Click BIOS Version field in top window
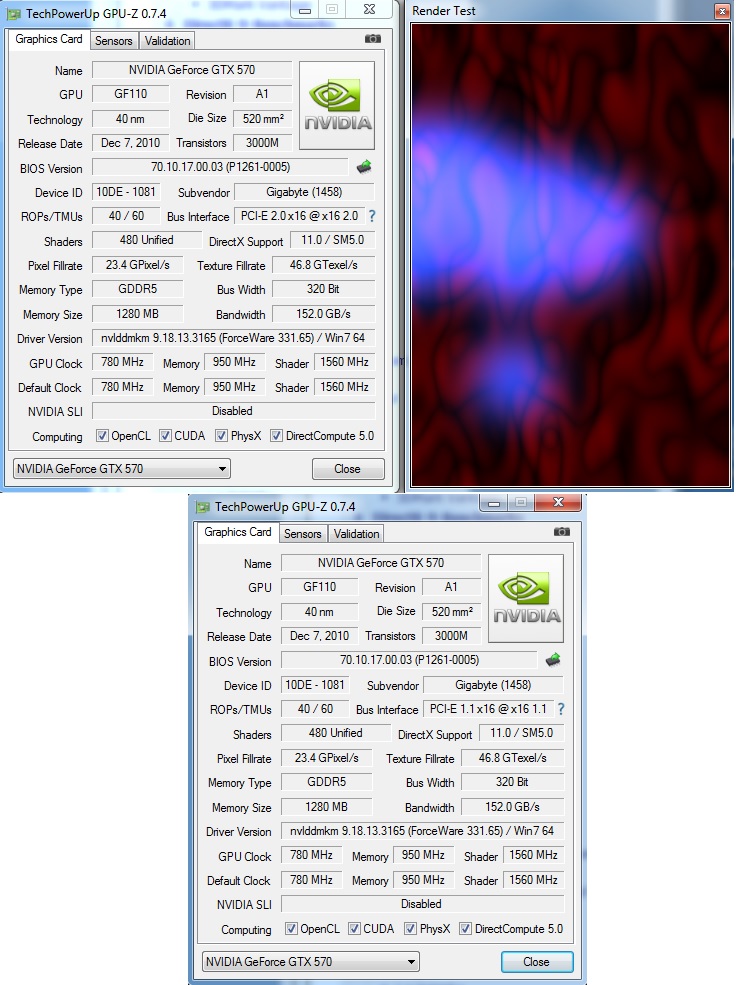 coord(220,167)
